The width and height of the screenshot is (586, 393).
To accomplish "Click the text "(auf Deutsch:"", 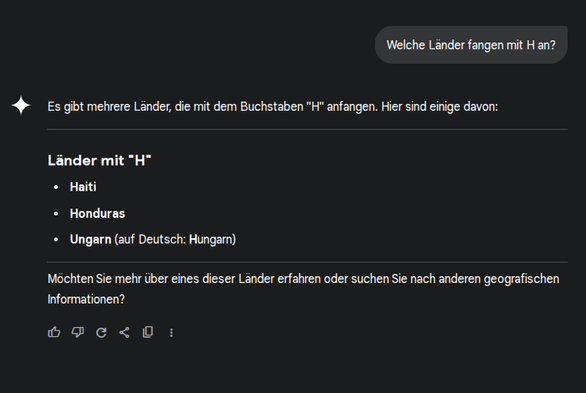I will 150,239.
